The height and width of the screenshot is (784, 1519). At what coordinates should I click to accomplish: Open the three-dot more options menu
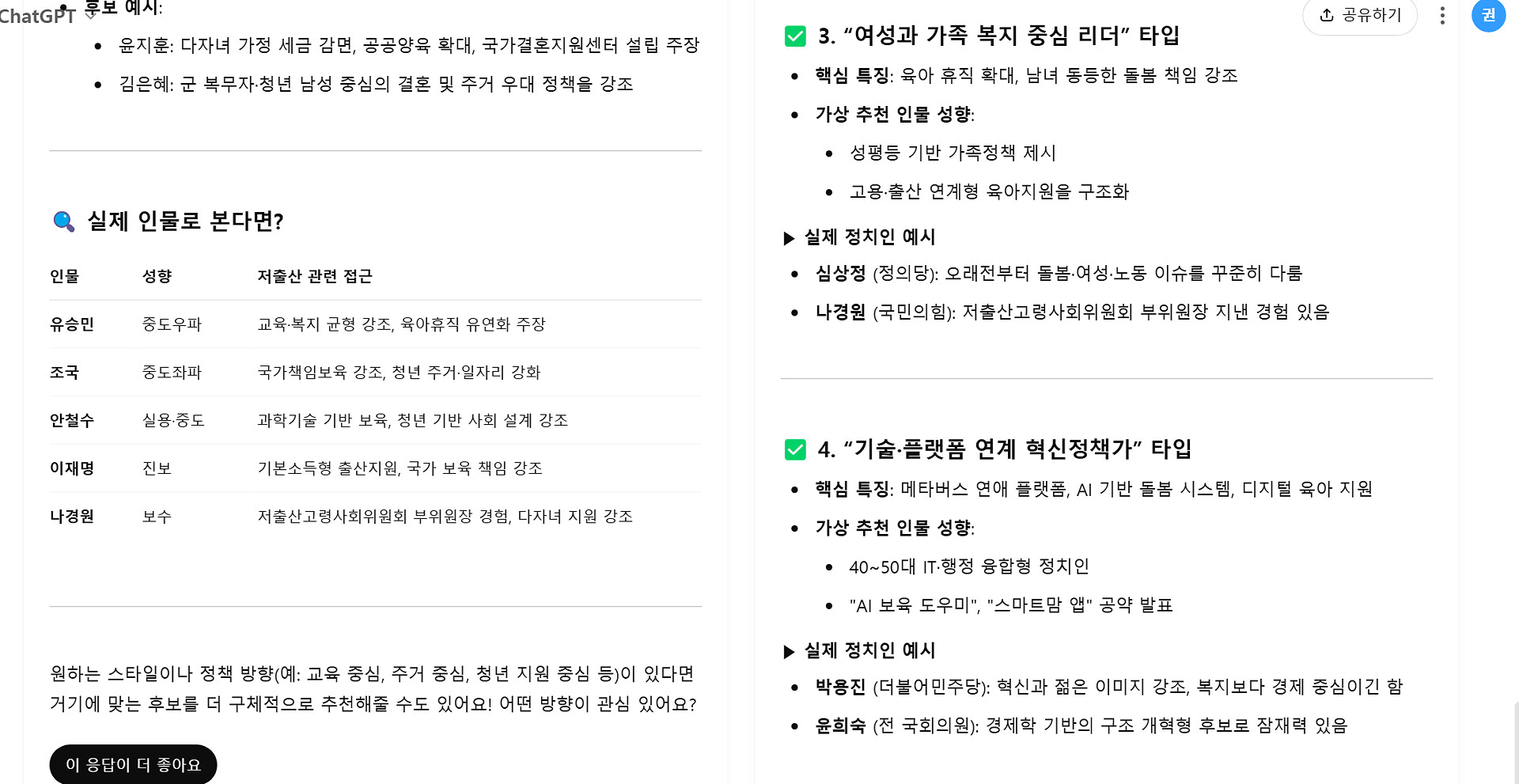point(1442,16)
